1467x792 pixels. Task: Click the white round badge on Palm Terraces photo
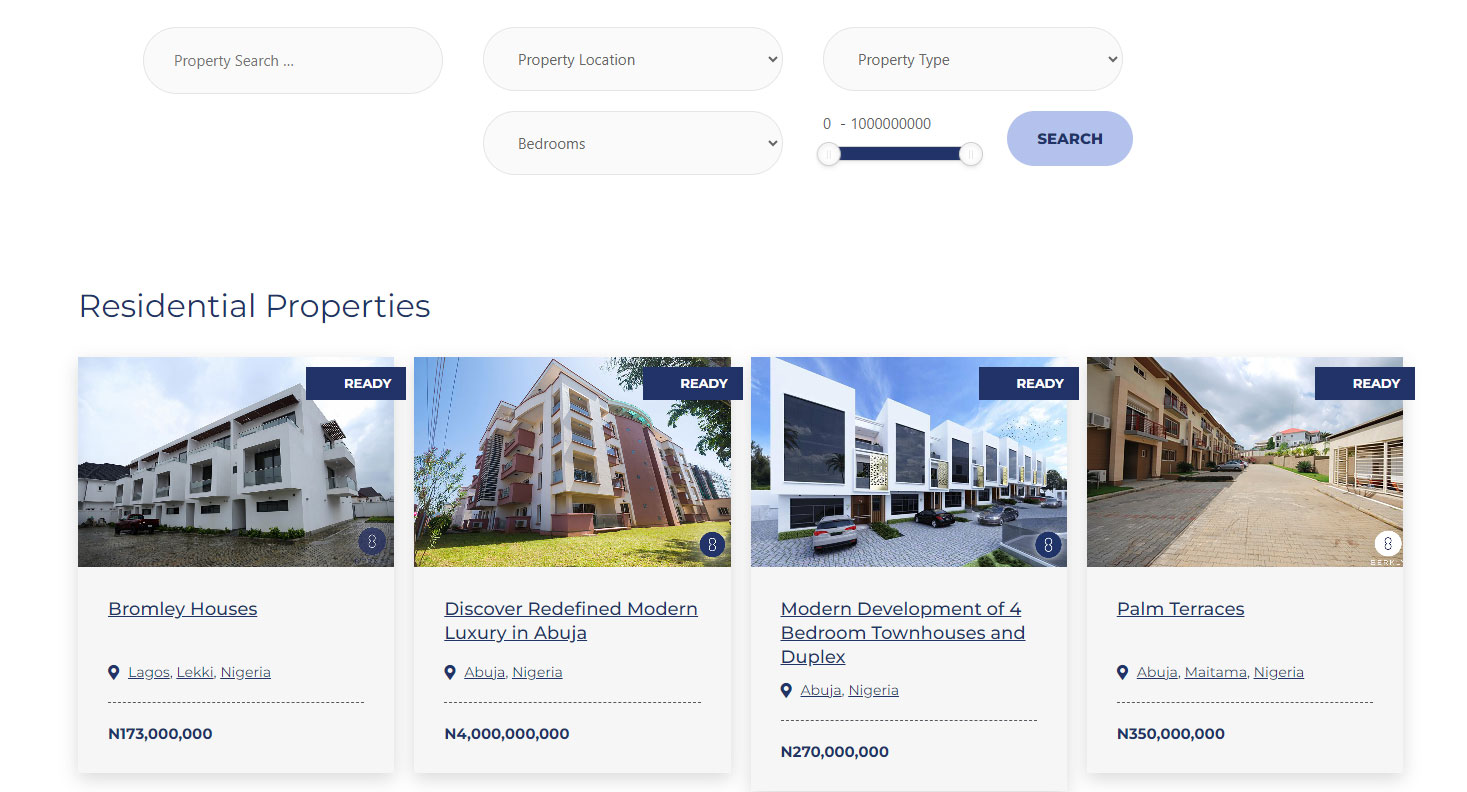[x=1388, y=544]
